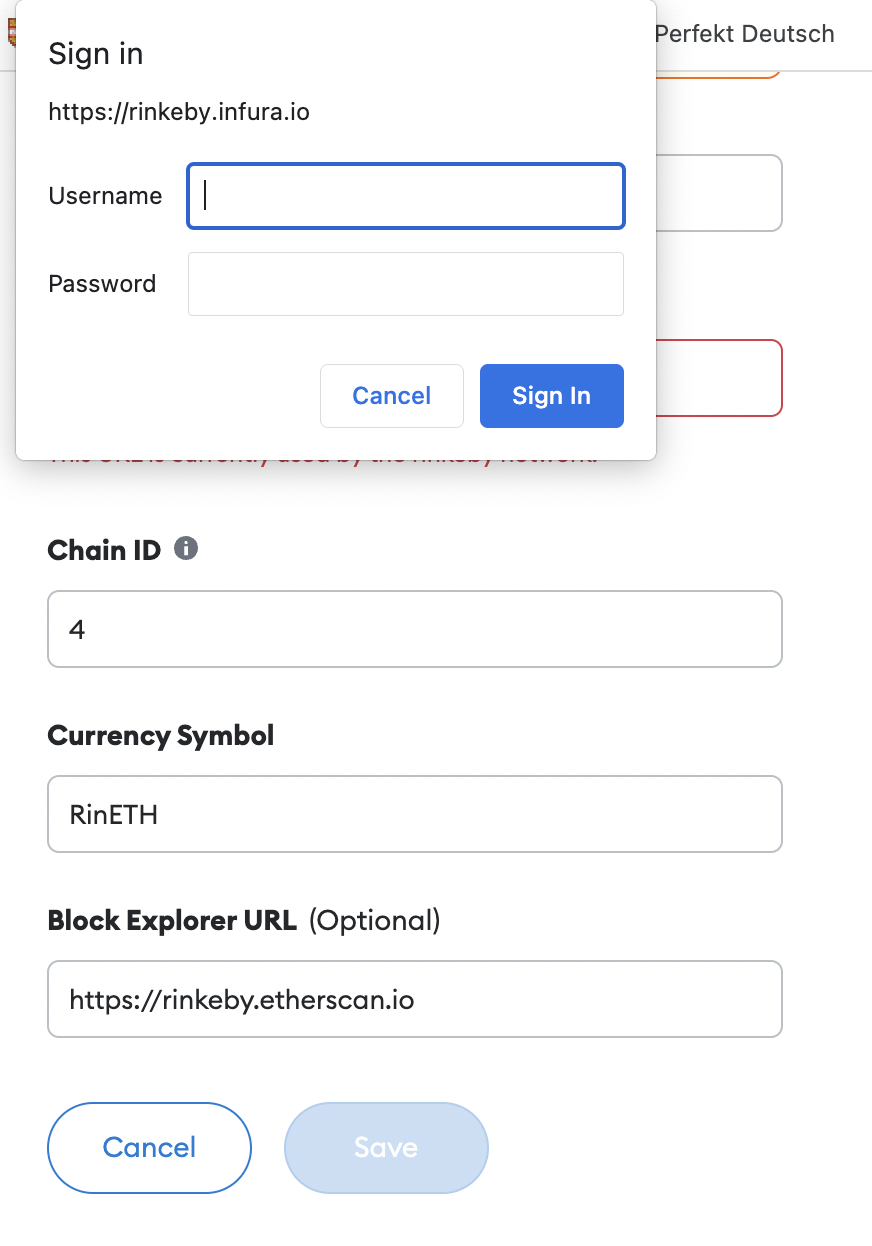Image resolution: width=872 pixels, height=1246 pixels.
Task: Click the bookmark favicon beside the Sign in dialog
Action: coord(10,34)
